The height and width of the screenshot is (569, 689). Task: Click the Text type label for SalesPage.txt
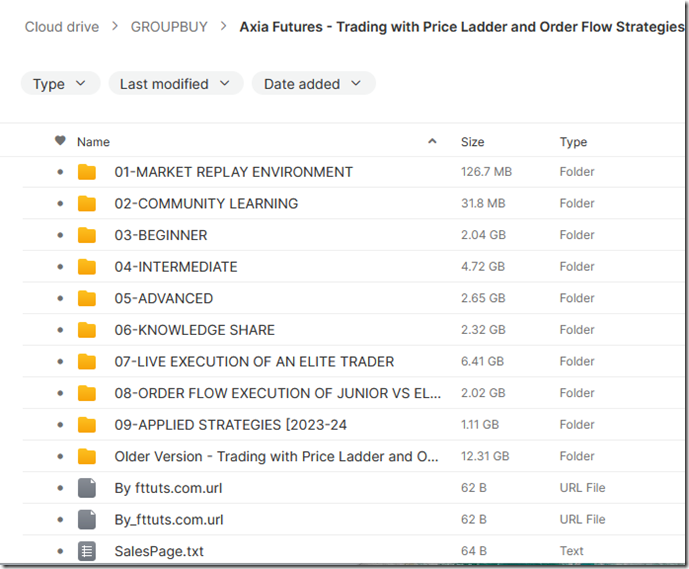571,551
